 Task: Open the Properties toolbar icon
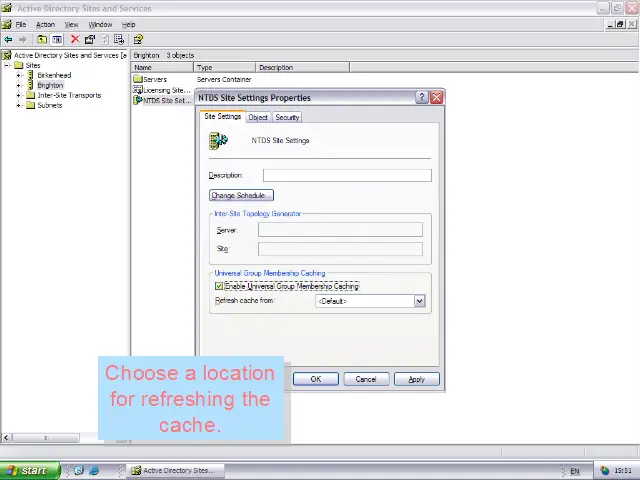[90, 39]
